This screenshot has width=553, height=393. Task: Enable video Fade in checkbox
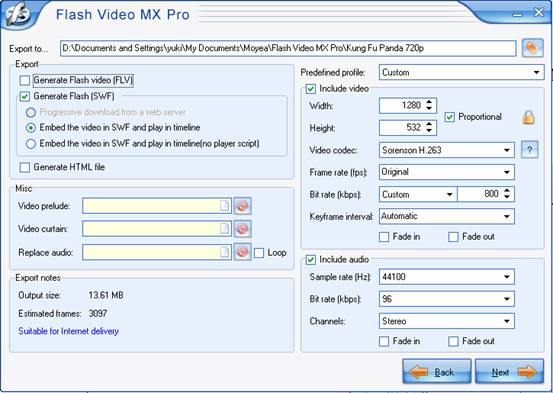tap(384, 237)
